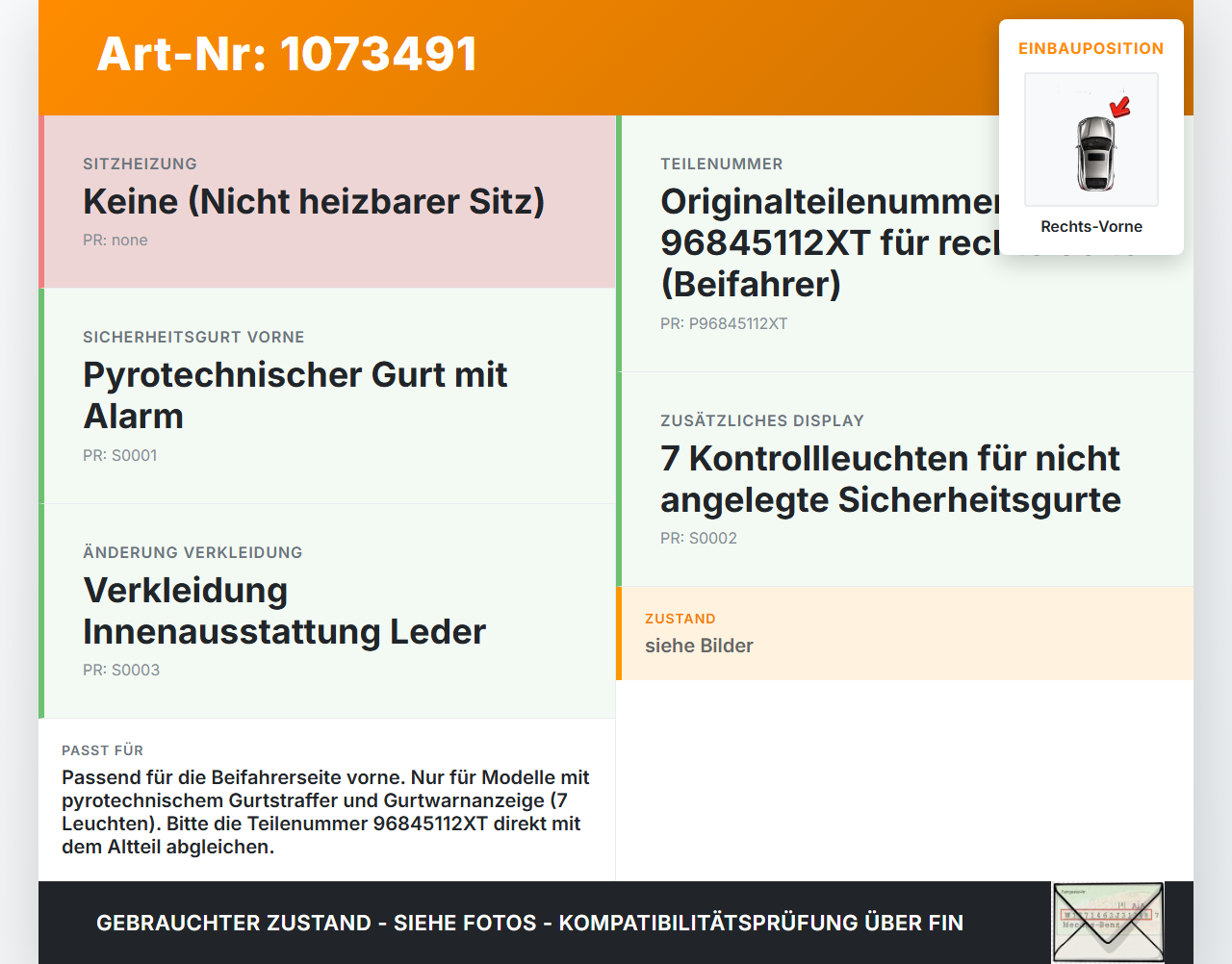Select the "Passend für die Beifahrerseite vorne" paragraph
This screenshot has height=964, width=1232.
[325, 812]
